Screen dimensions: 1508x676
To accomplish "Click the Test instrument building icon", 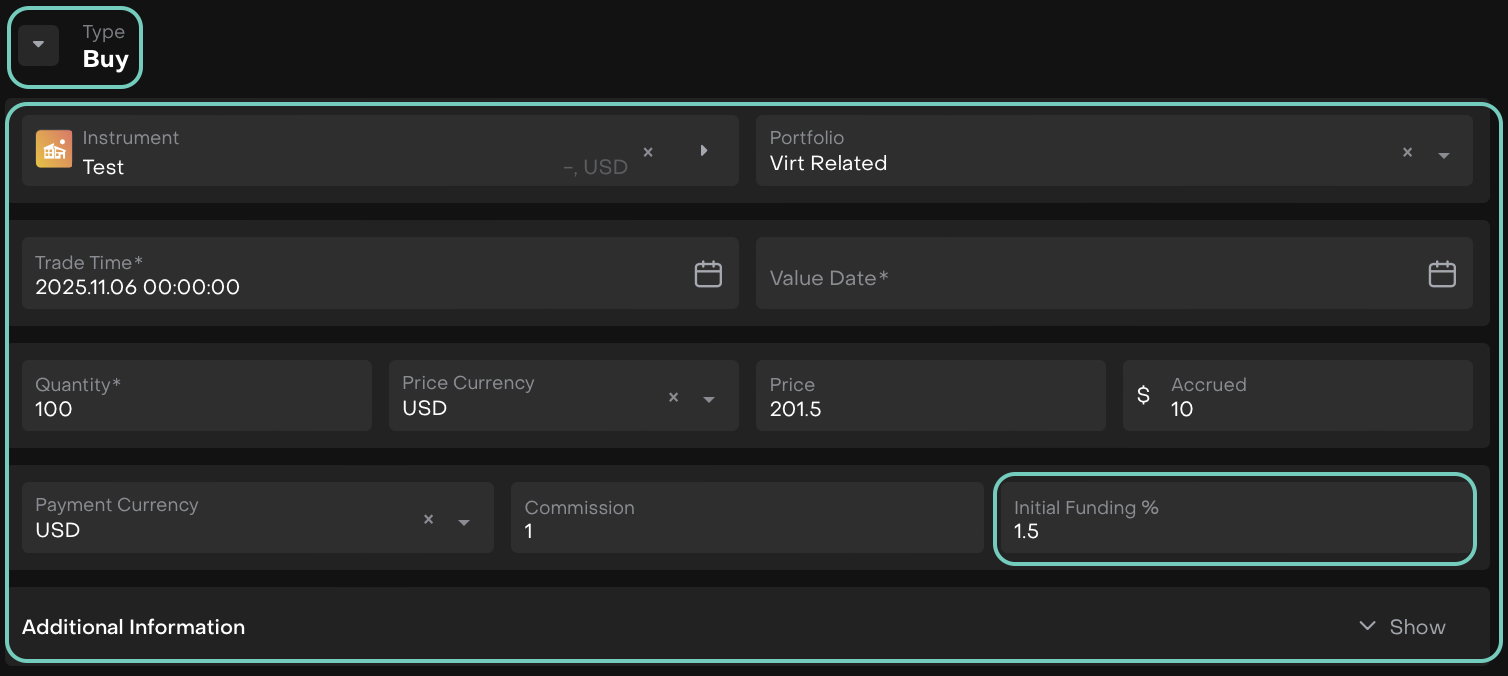I will coord(54,150).
